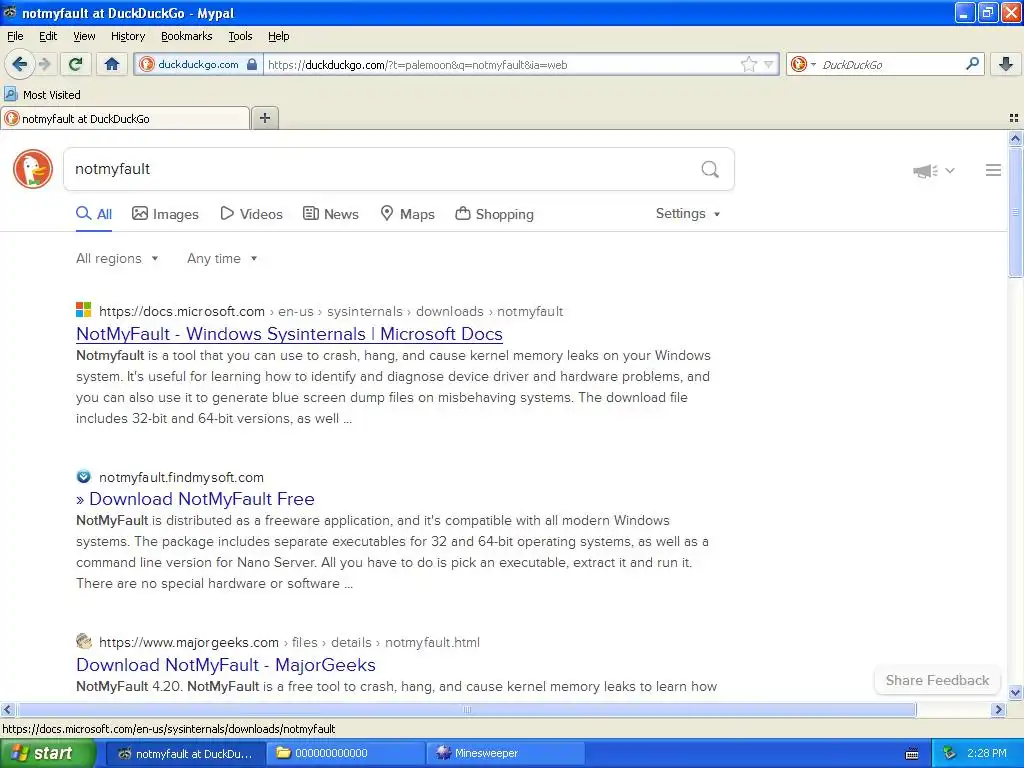Image resolution: width=1024 pixels, height=768 pixels.
Task: Open the Windows Start menu
Action: coord(48,754)
